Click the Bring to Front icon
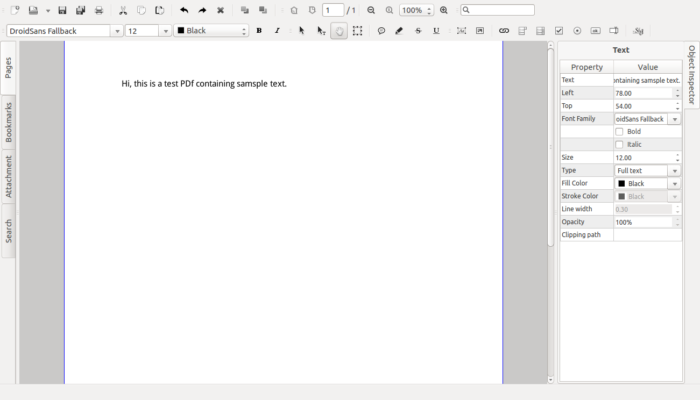This screenshot has height=400, width=700. coord(245,10)
